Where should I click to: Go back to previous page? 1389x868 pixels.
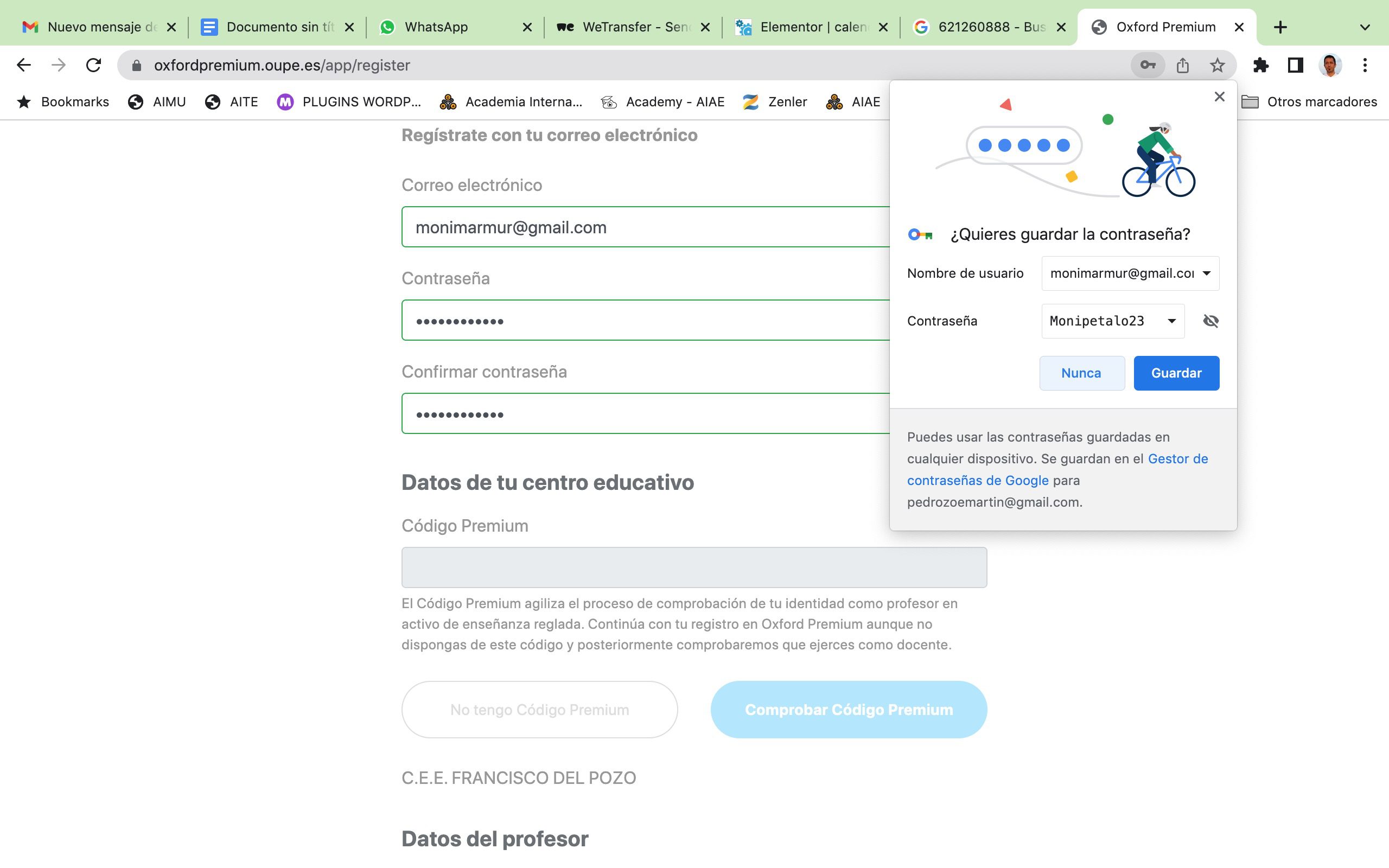[23, 65]
